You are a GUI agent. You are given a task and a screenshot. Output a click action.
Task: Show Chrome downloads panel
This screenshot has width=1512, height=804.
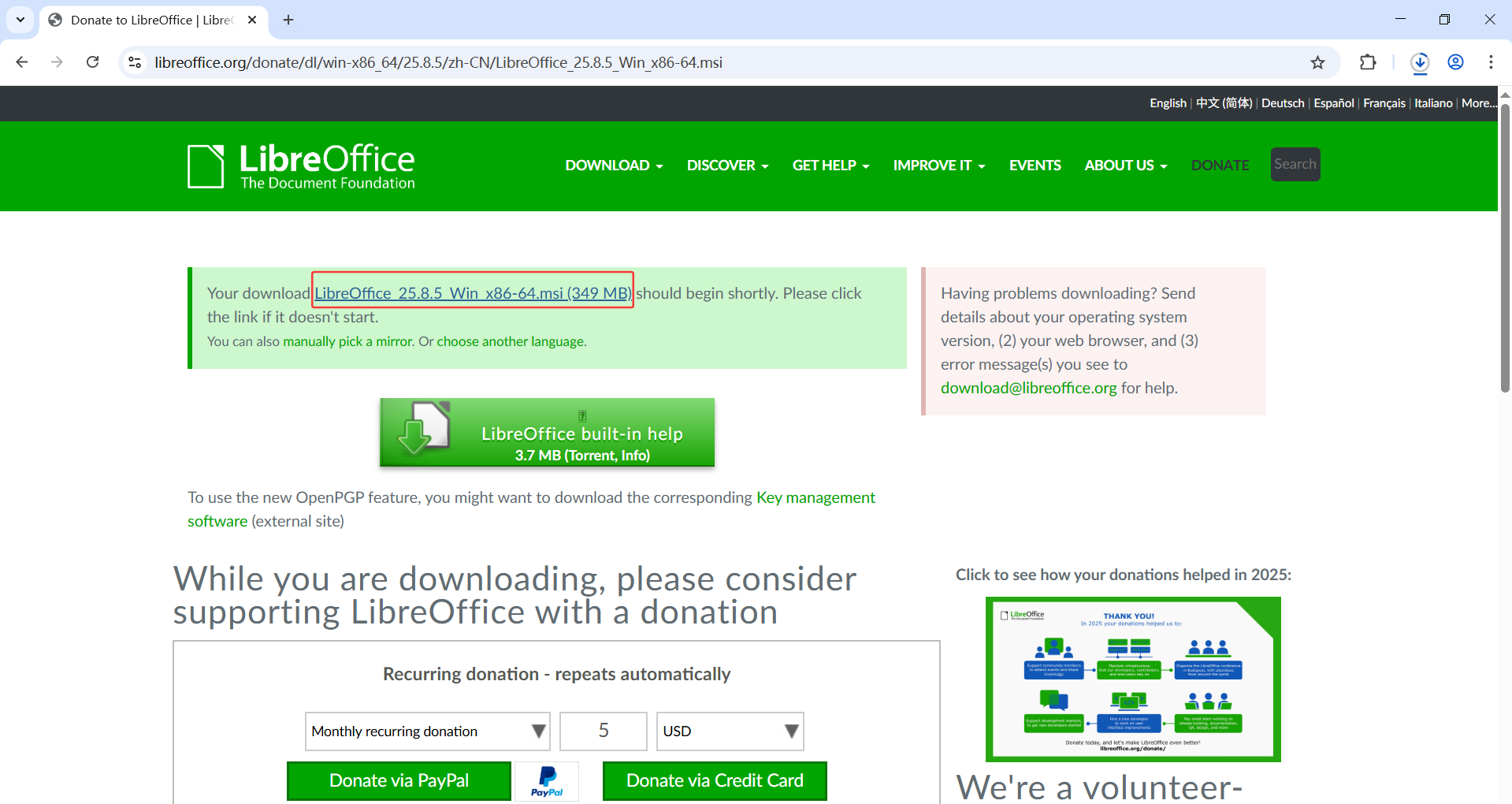tap(1420, 62)
